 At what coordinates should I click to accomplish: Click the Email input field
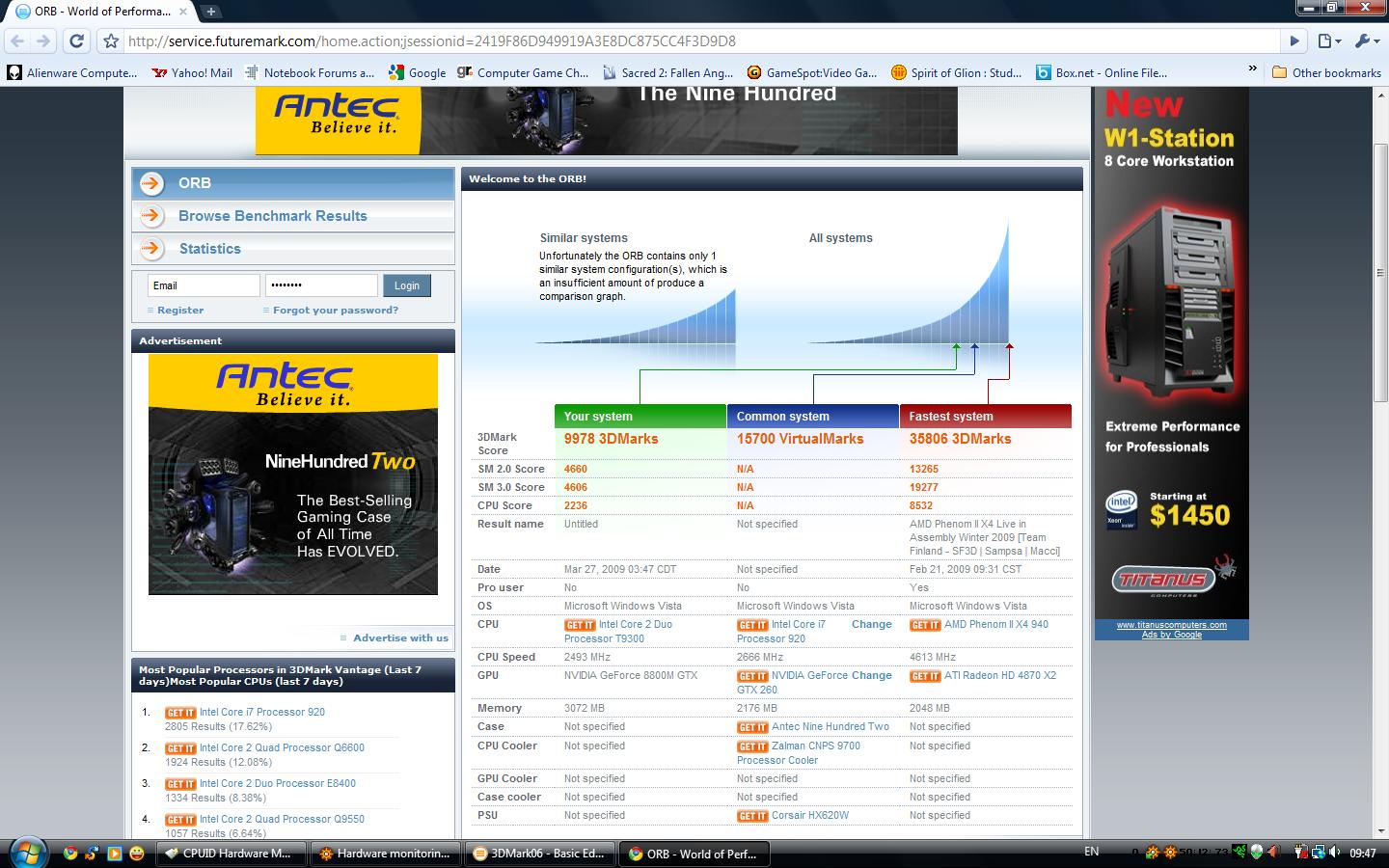tap(204, 285)
